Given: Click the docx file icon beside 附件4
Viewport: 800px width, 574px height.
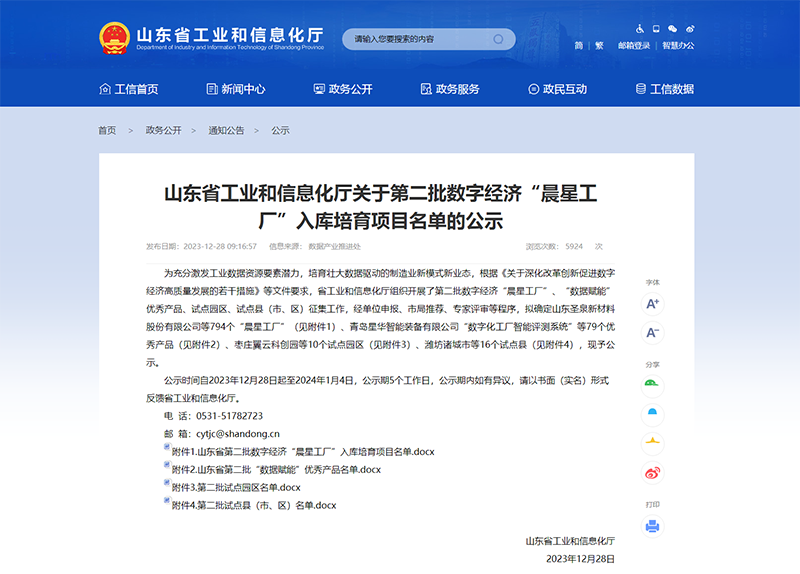Looking at the screenshot, I should click(x=167, y=501).
